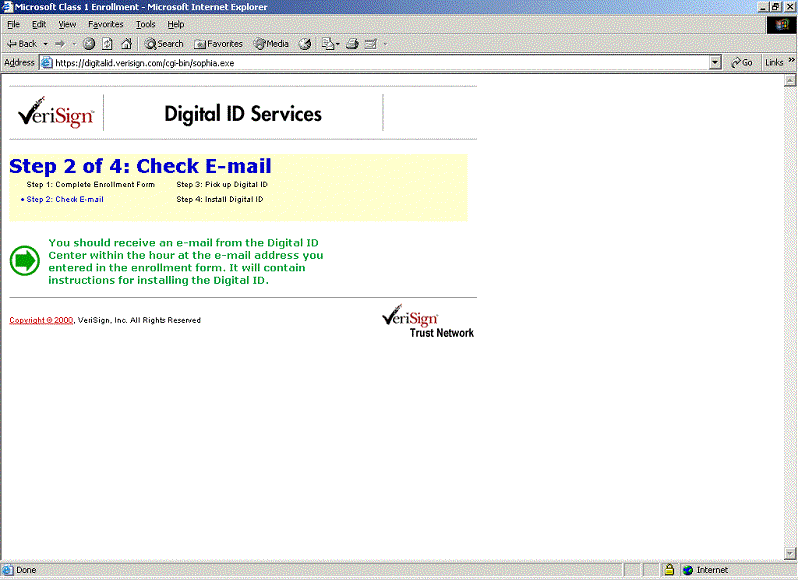Click the Windows logo throbber icon
The width and height of the screenshot is (798, 580).
(782, 25)
